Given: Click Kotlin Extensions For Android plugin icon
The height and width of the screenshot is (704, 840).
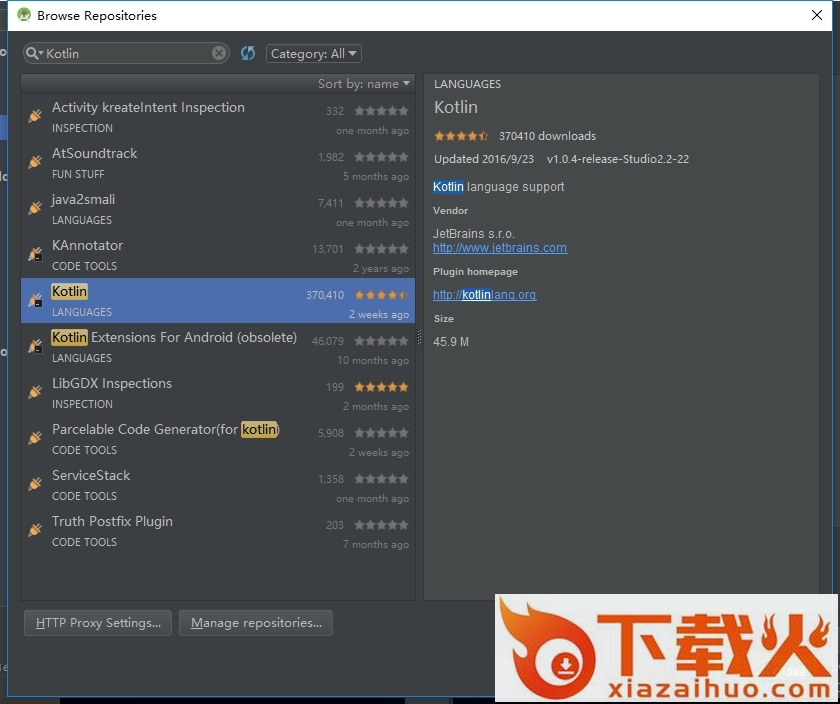Looking at the screenshot, I should pyautogui.click(x=35, y=346).
